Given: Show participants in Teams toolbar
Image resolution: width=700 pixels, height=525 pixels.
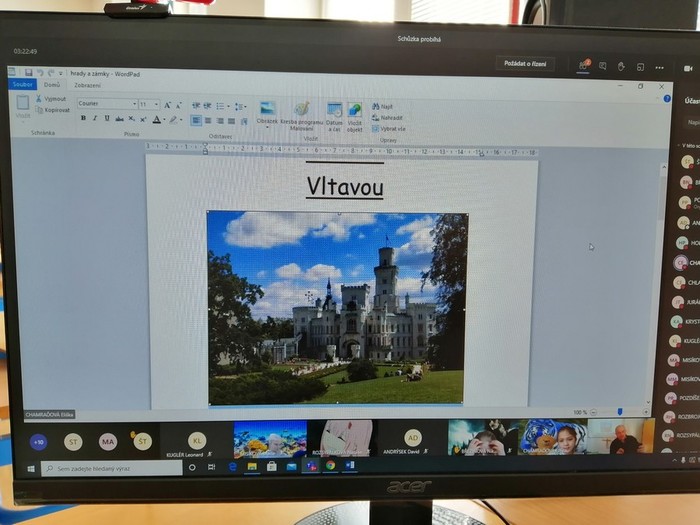Looking at the screenshot, I should [583, 66].
